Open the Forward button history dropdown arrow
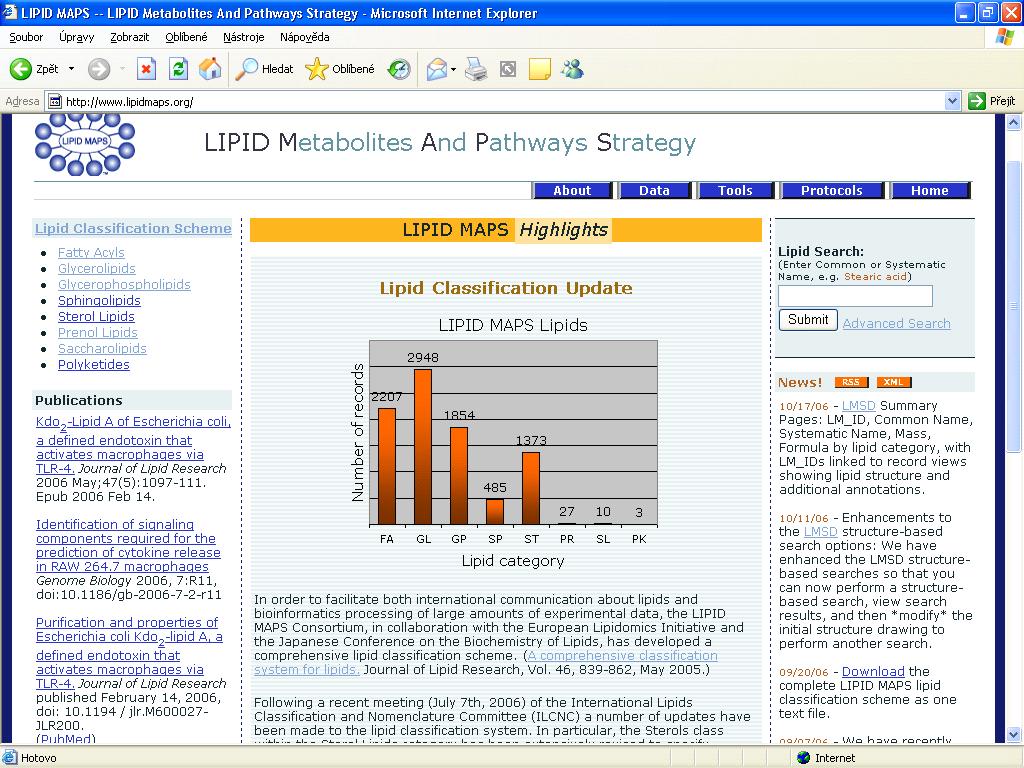 click(x=122, y=69)
